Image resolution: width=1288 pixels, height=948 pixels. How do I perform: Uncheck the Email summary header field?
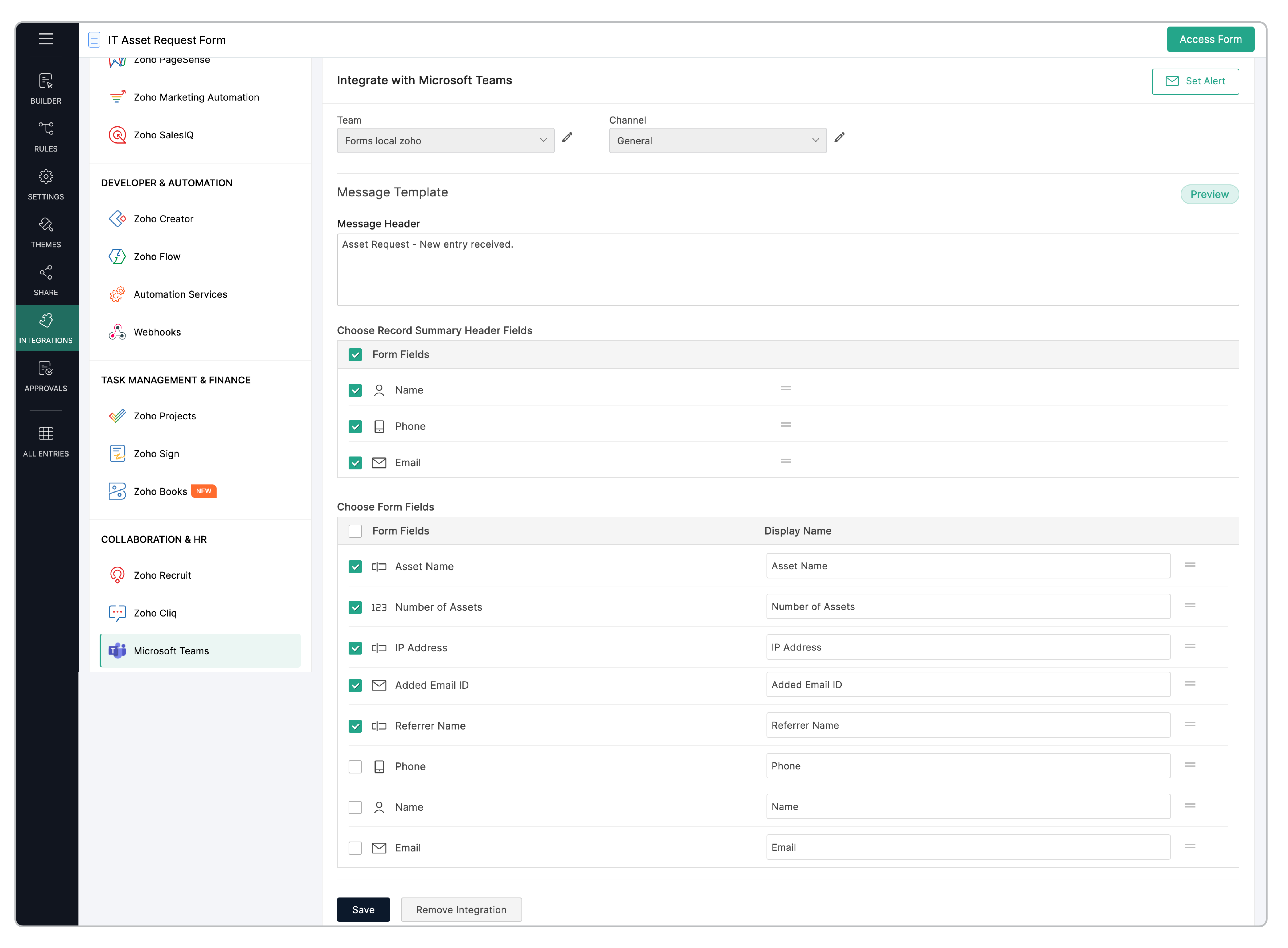[x=355, y=463]
